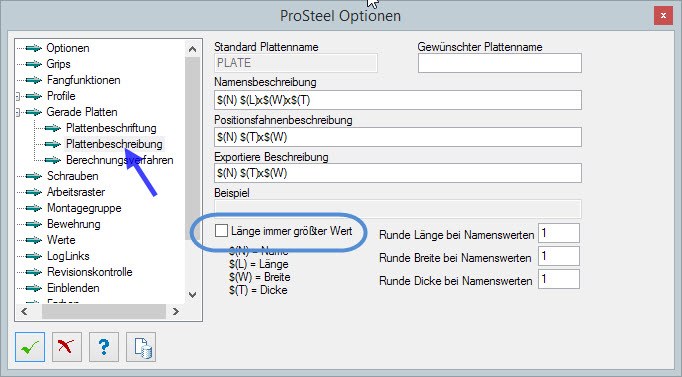682x377 pixels.
Task: Click the arrow icon next to Optionen
Action: click(x=33, y=48)
